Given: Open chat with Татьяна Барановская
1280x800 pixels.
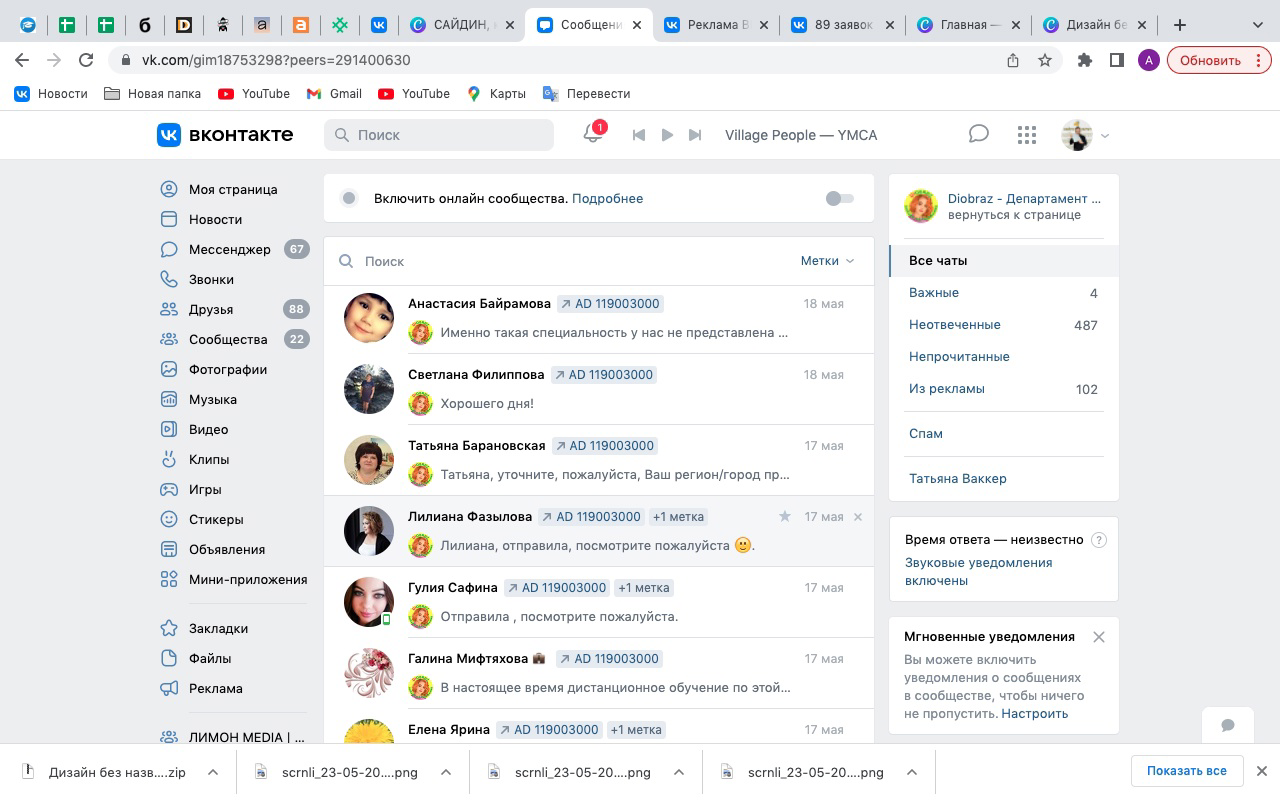Looking at the screenshot, I should point(599,460).
